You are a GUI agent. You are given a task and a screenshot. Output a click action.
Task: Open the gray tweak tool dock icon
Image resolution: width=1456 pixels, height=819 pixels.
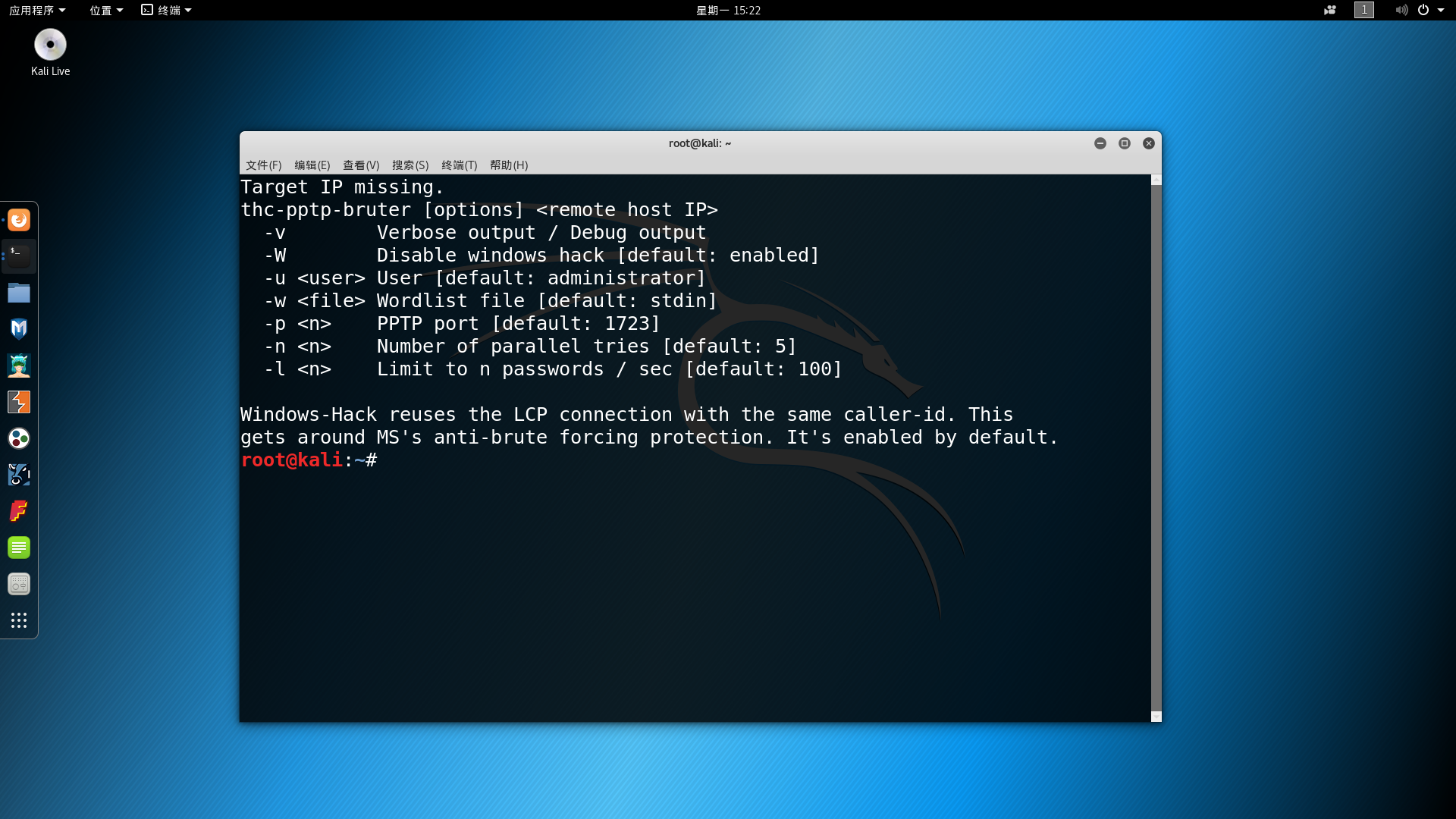pyautogui.click(x=19, y=584)
